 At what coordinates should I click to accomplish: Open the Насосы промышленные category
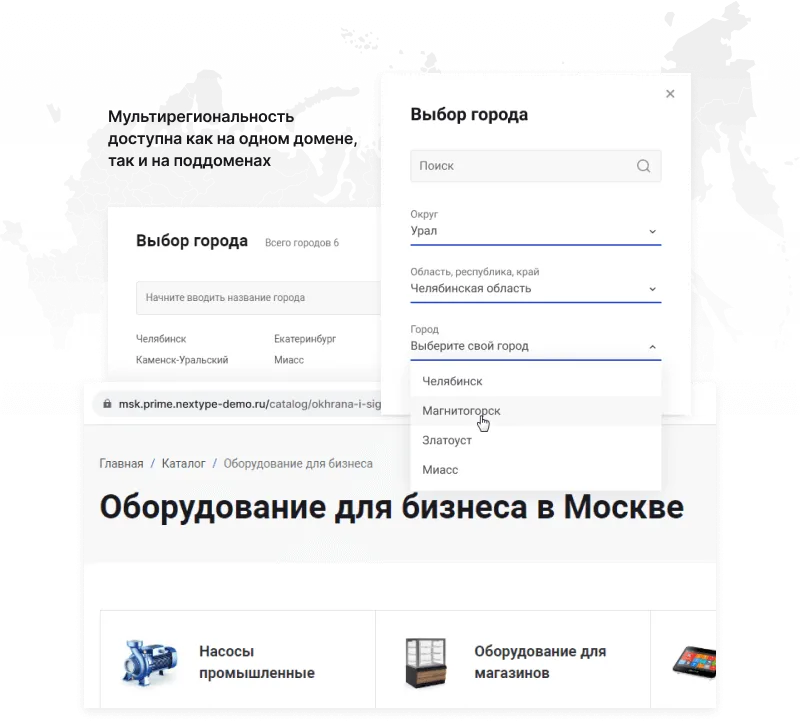click(256, 662)
